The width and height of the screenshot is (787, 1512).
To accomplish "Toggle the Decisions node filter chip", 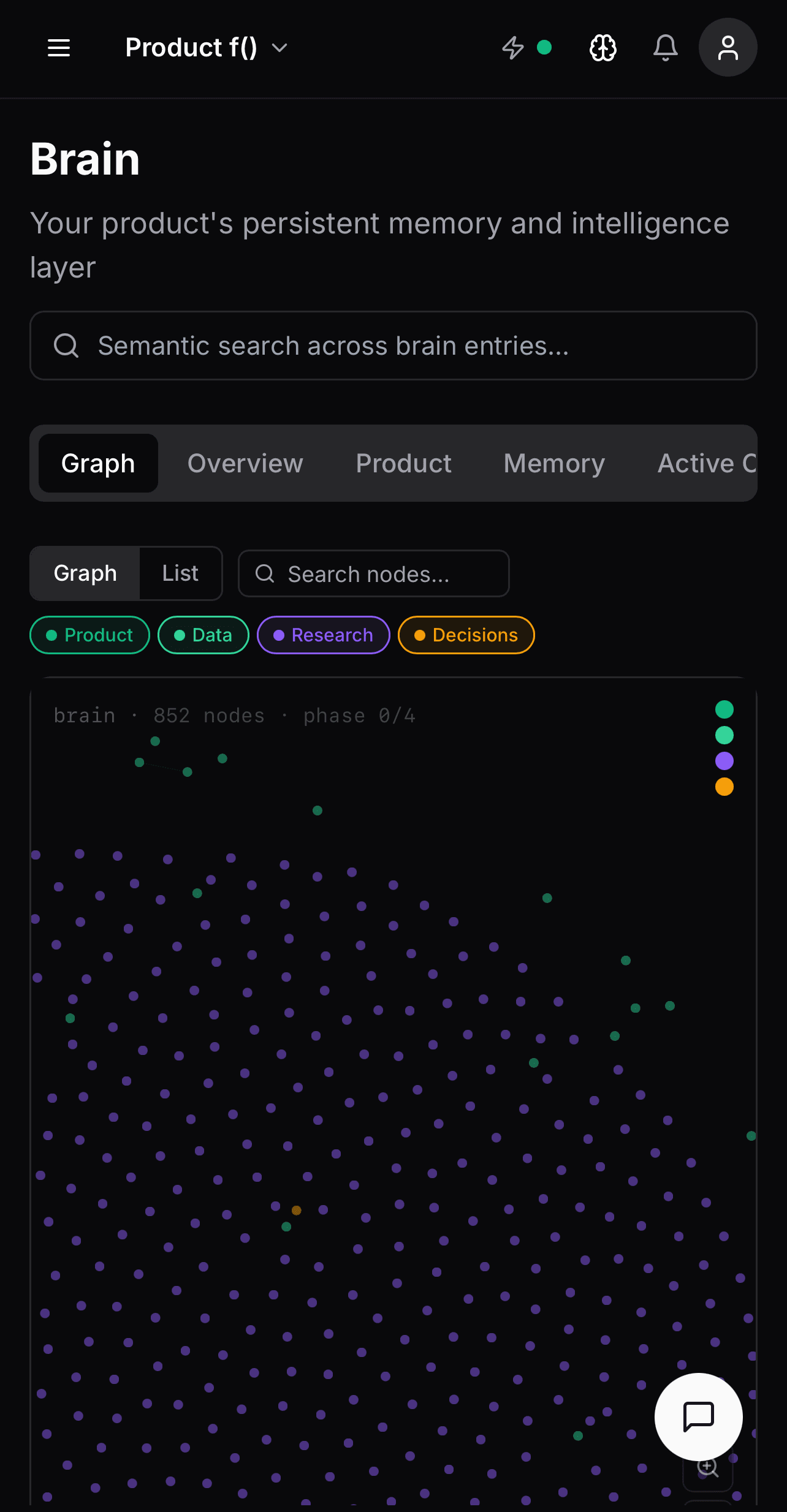I will tap(466, 635).
